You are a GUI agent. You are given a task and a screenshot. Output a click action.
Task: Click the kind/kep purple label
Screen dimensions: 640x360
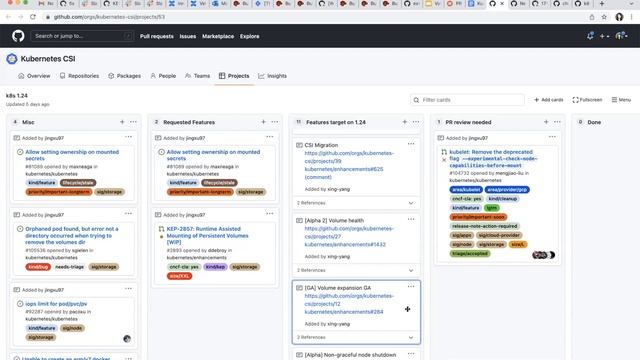[x=215, y=267]
